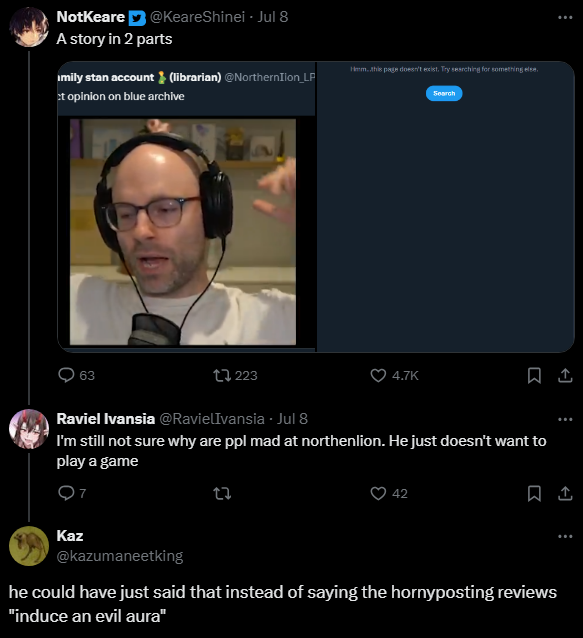
Task: Open more options on Kaz's tweet
Action: pyautogui.click(x=565, y=536)
